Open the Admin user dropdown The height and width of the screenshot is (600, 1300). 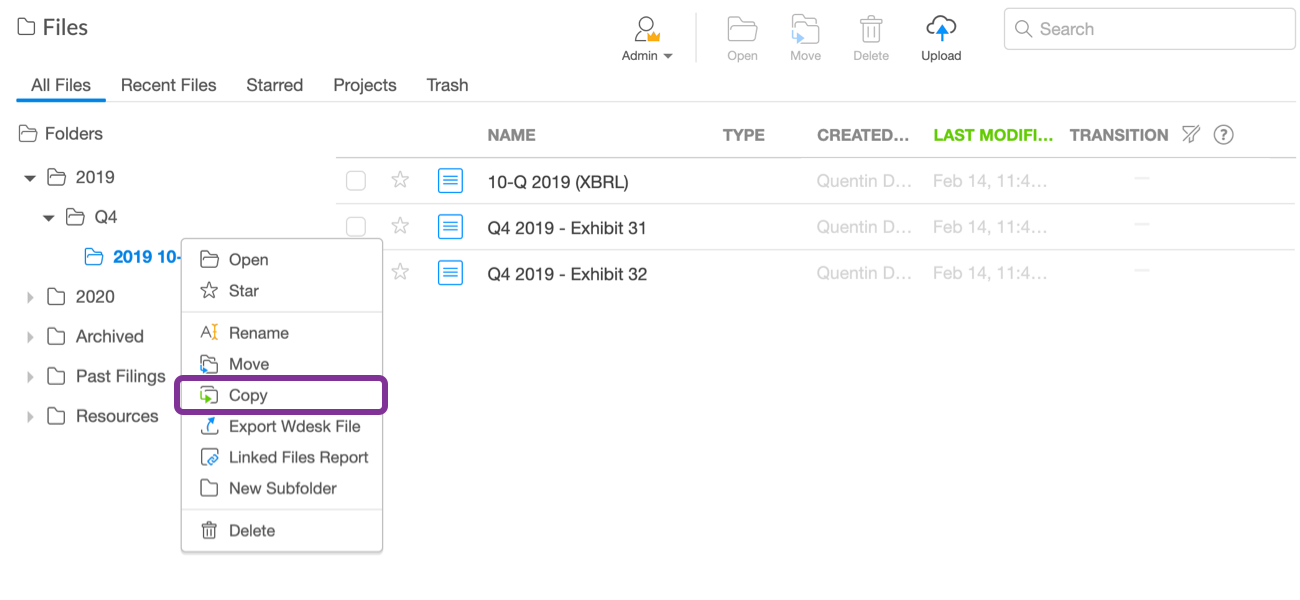647,40
